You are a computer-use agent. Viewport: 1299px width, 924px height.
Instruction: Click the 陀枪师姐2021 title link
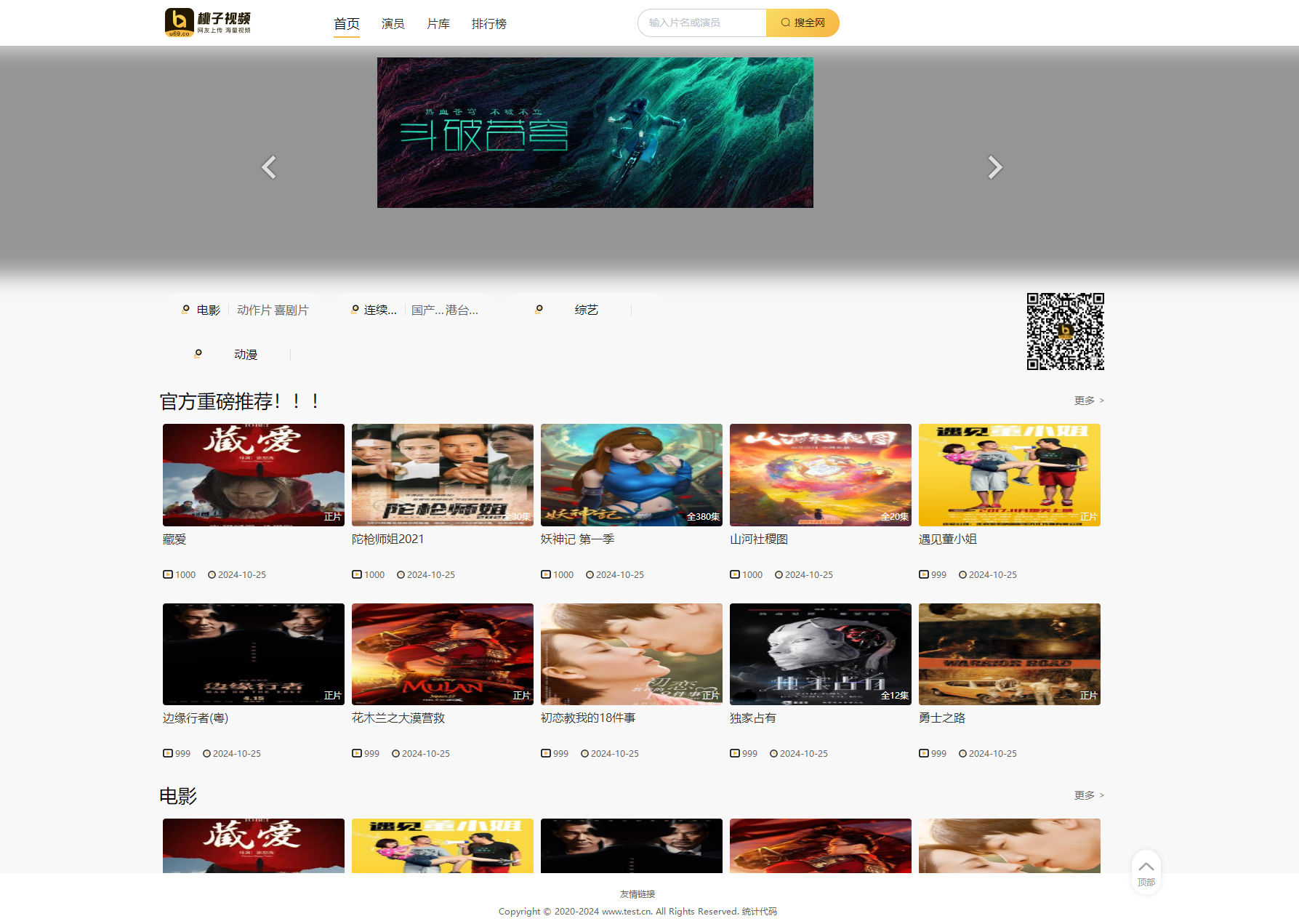pyautogui.click(x=387, y=539)
